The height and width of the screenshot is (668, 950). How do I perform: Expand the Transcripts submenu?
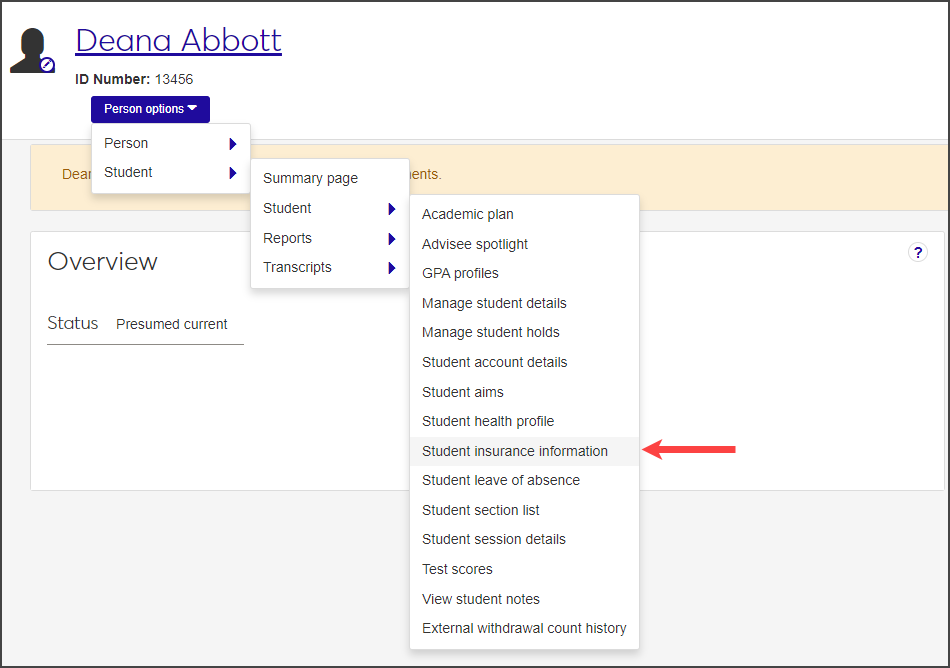[x=329, y=267]
